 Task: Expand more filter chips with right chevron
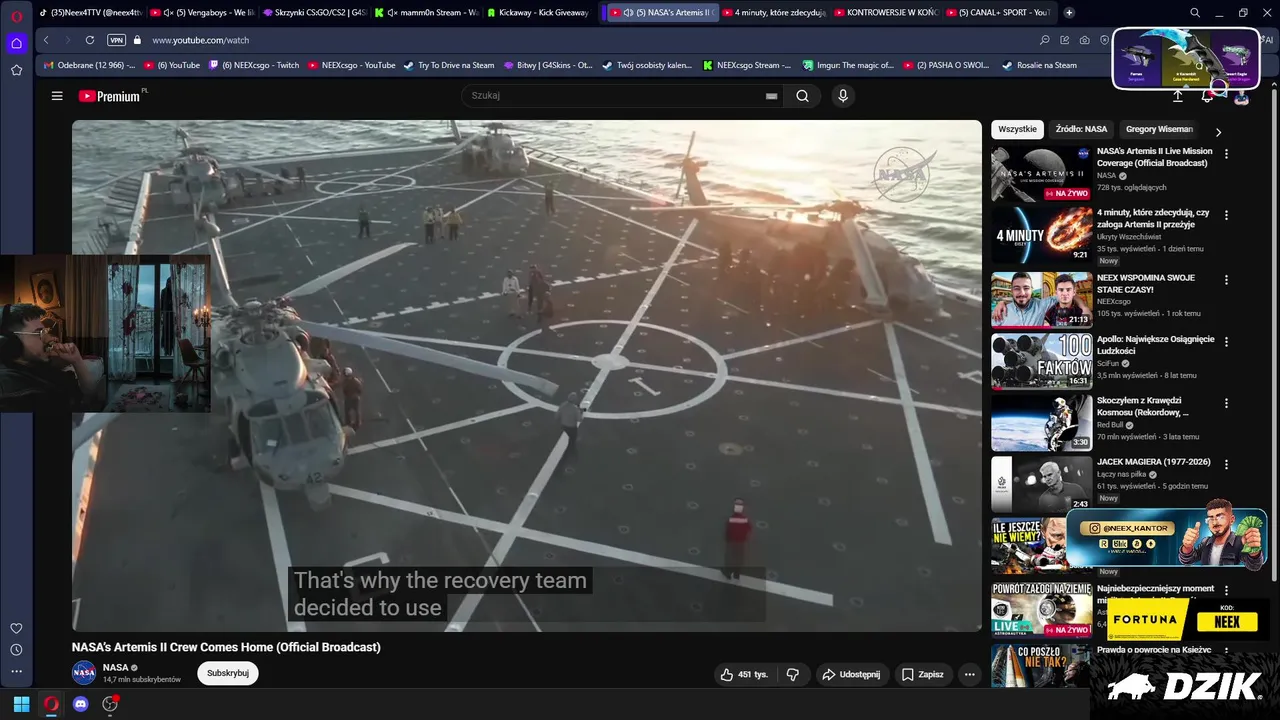1218,131
